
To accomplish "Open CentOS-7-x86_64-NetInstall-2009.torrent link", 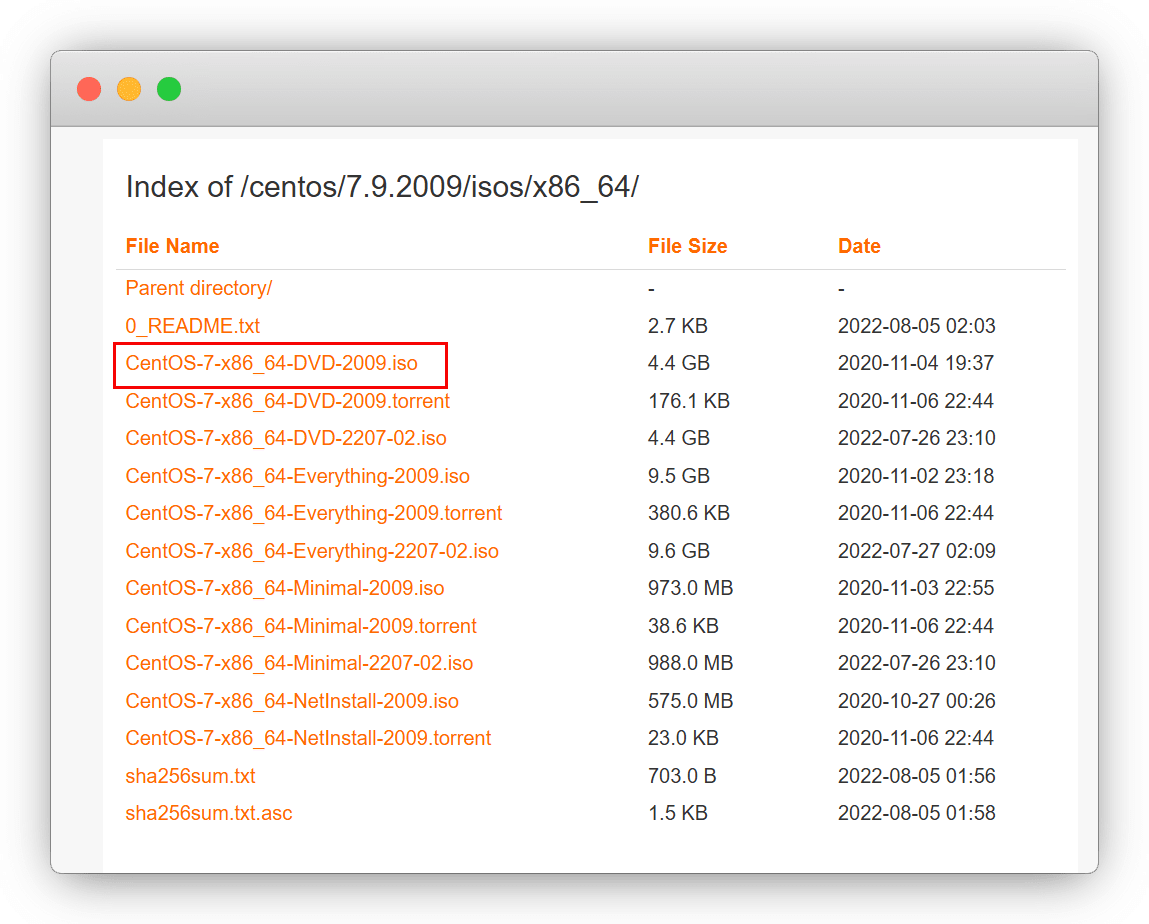I will pos(308,738).
